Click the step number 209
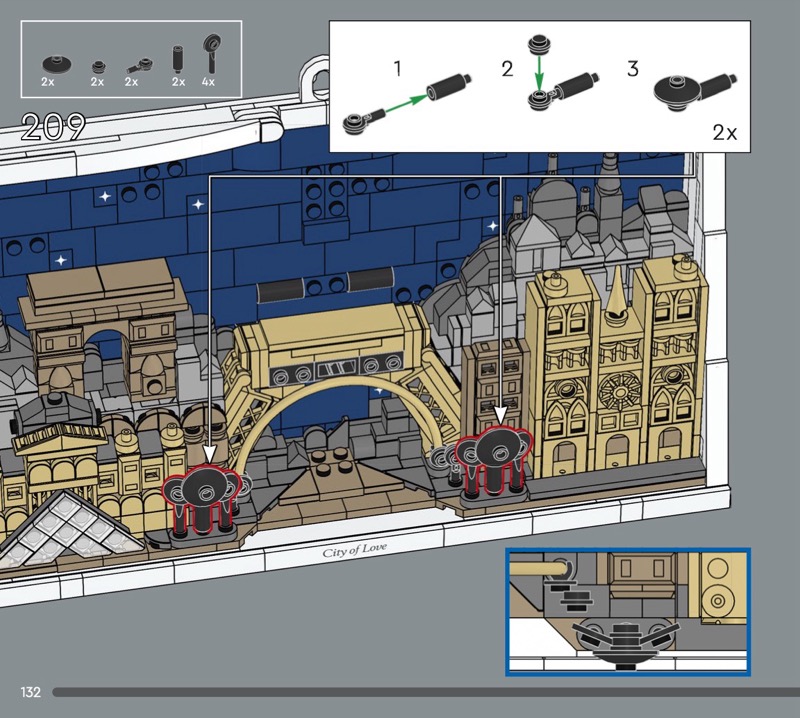Viewport: 800px width, 718px height. tap(53, 127)
